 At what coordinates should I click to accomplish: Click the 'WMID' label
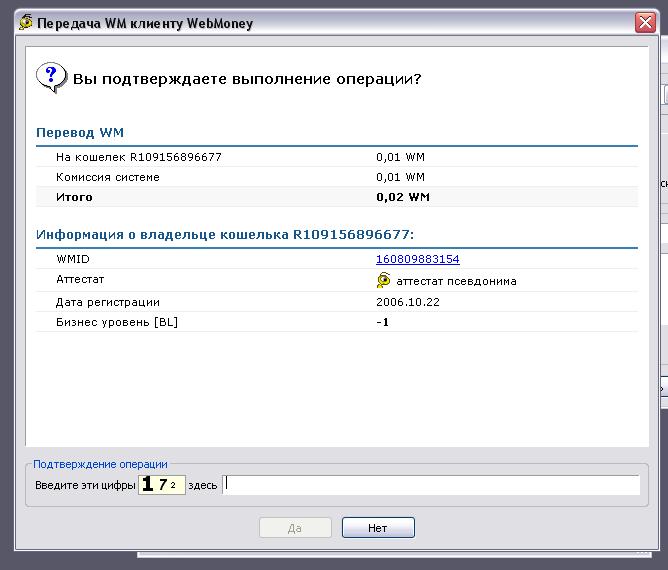tap(73, 259)
